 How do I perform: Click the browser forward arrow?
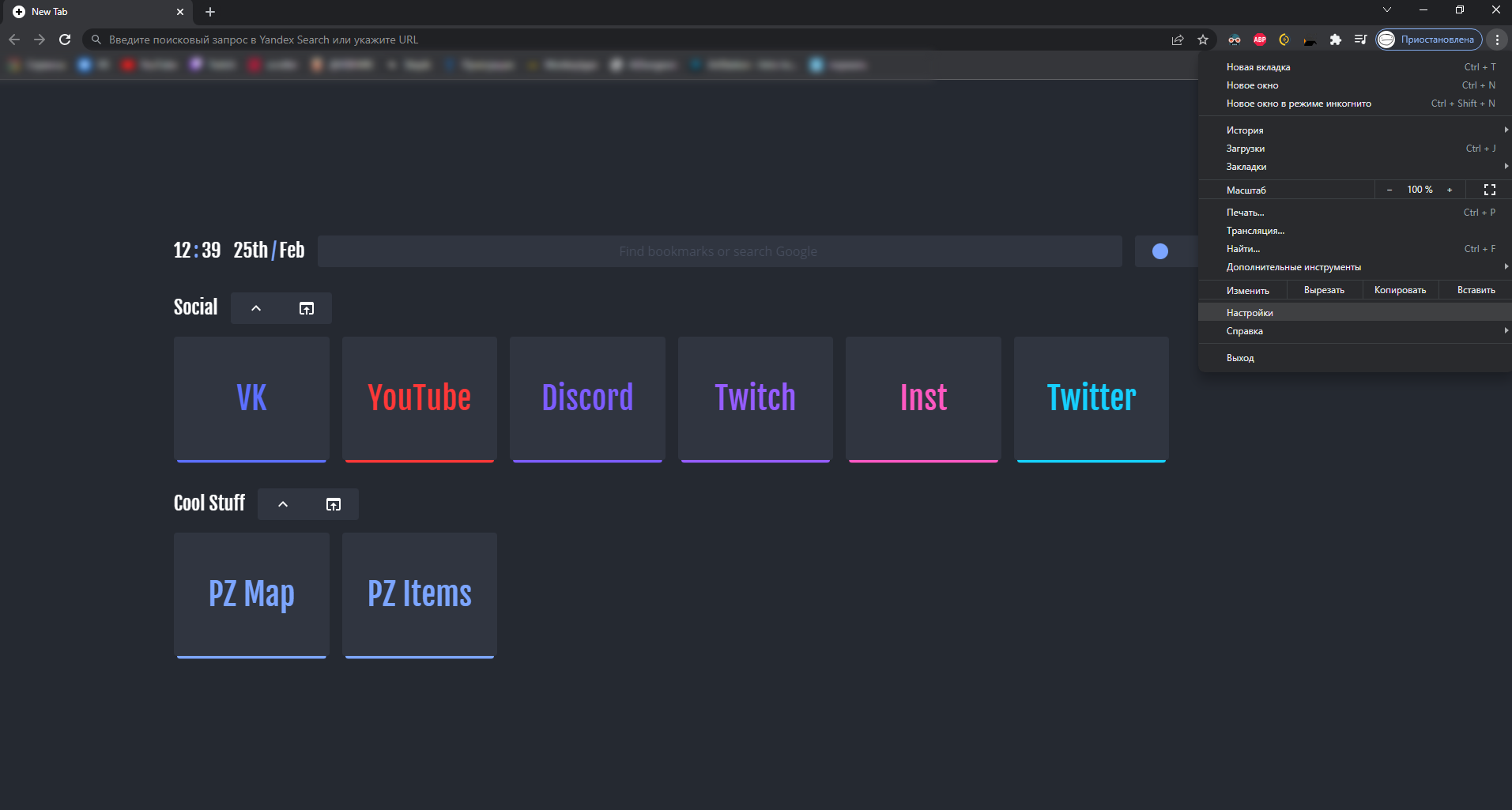tap(40, 40)
